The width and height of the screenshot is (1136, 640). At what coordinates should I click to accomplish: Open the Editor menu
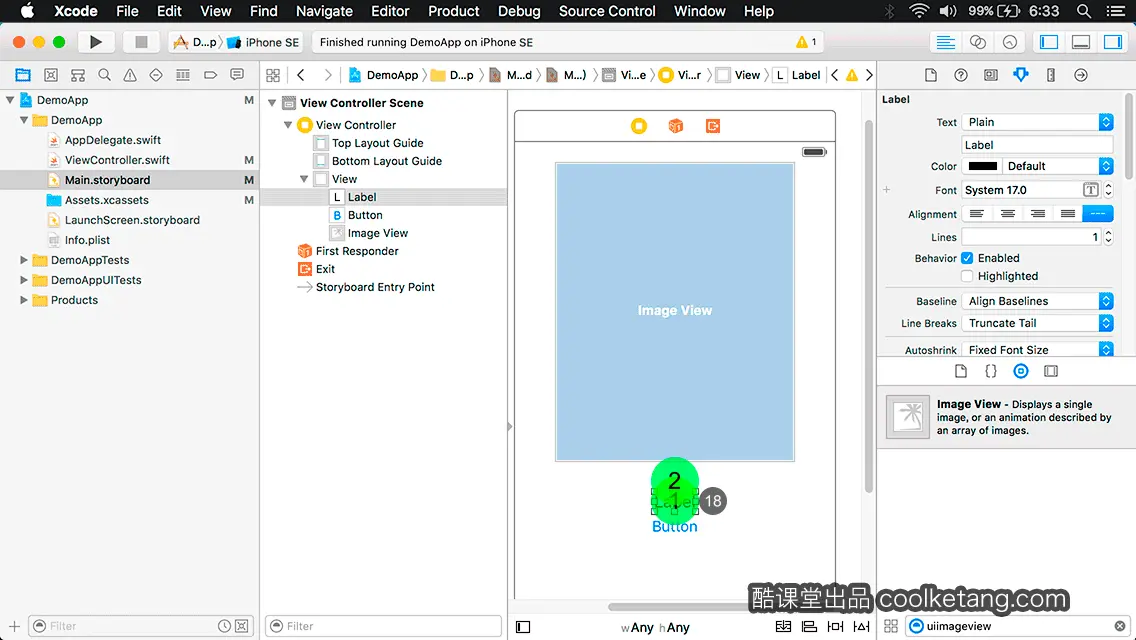click(x=390, y=11)
